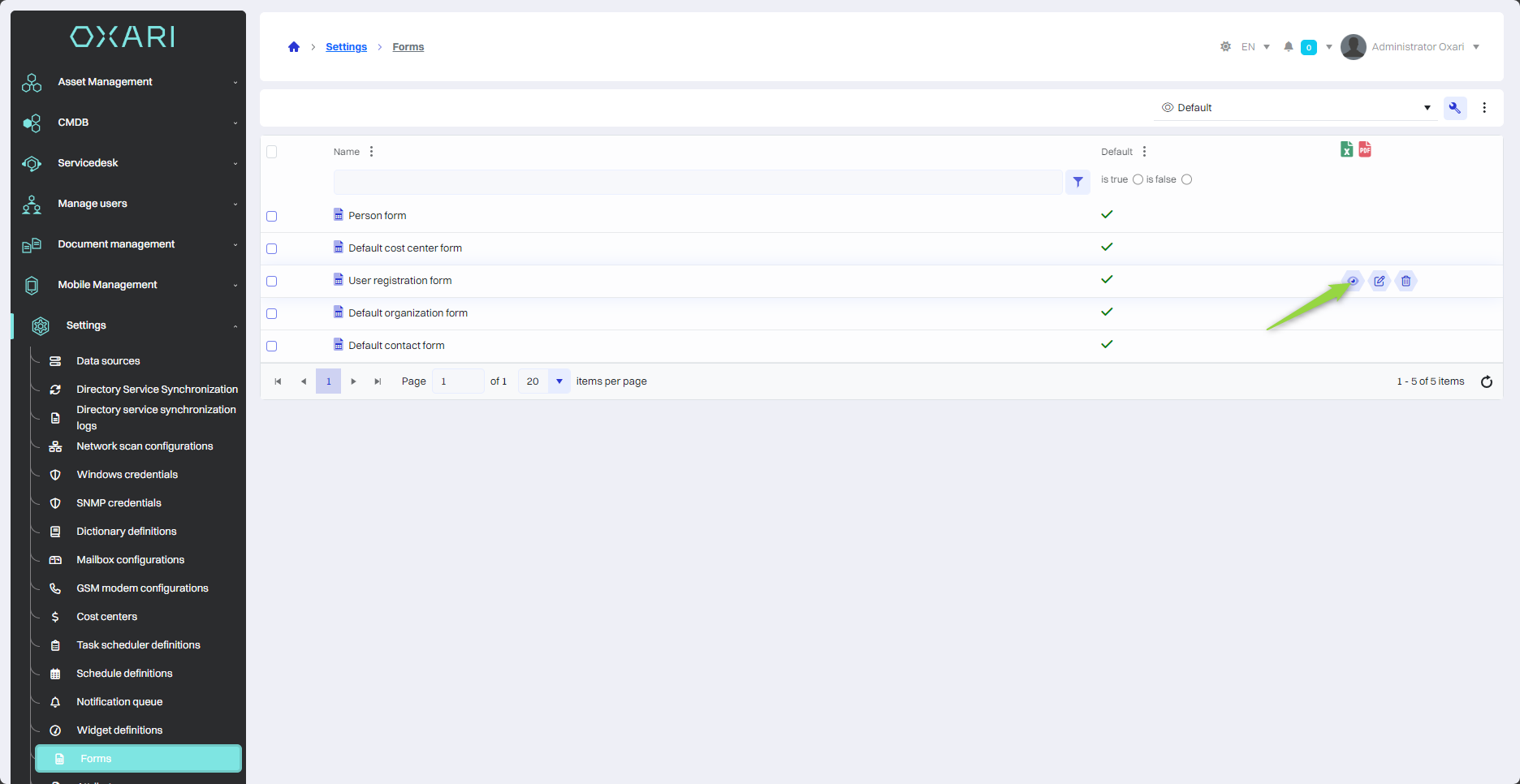Tick the Default contact form checkbox
Screen dimensions: 1520x784
tap(272, 346)
